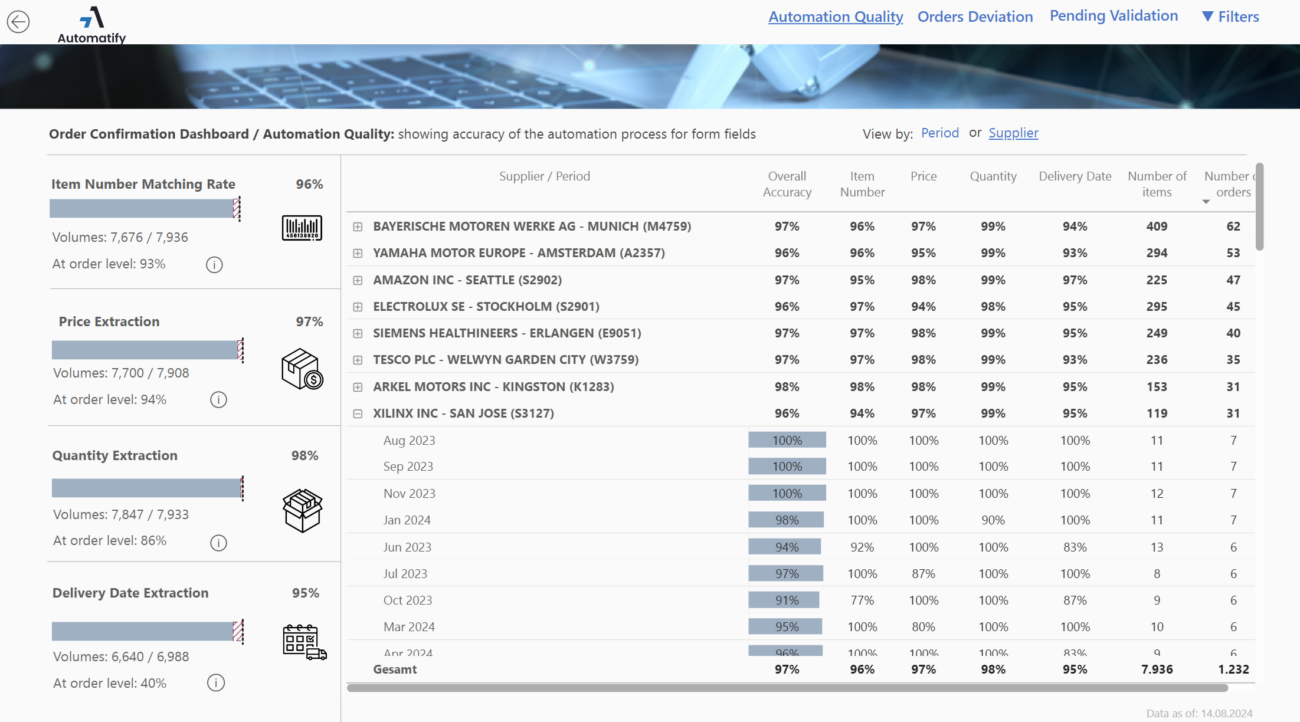Click sort arrow under Number of orders
The width and height of the screenshot is (1300, 722).
tap(1206, 202)
